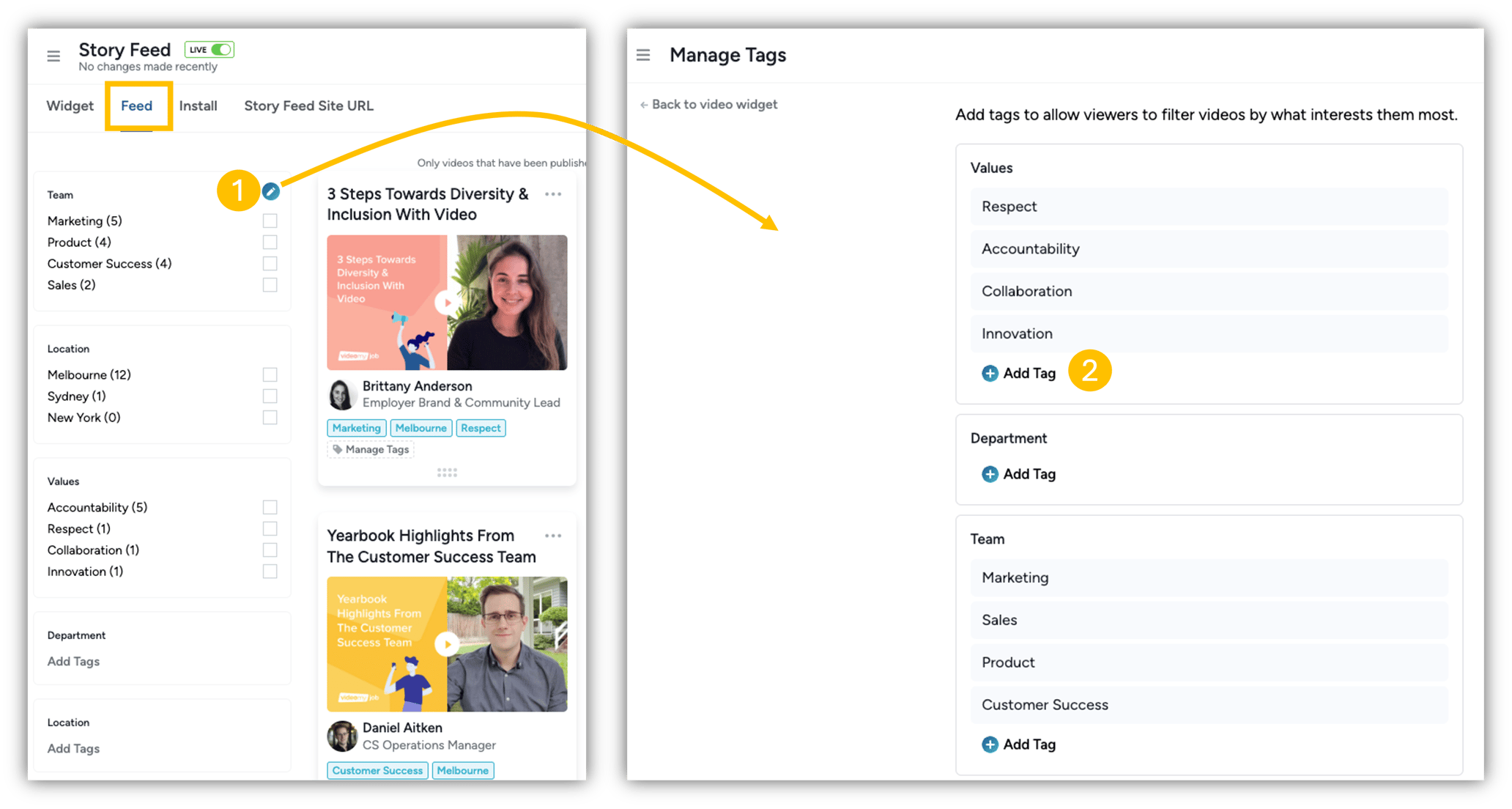Open the options menu on the Diversity video card
The width and height of the screenshot is (1512, 809).
[553, 193]
